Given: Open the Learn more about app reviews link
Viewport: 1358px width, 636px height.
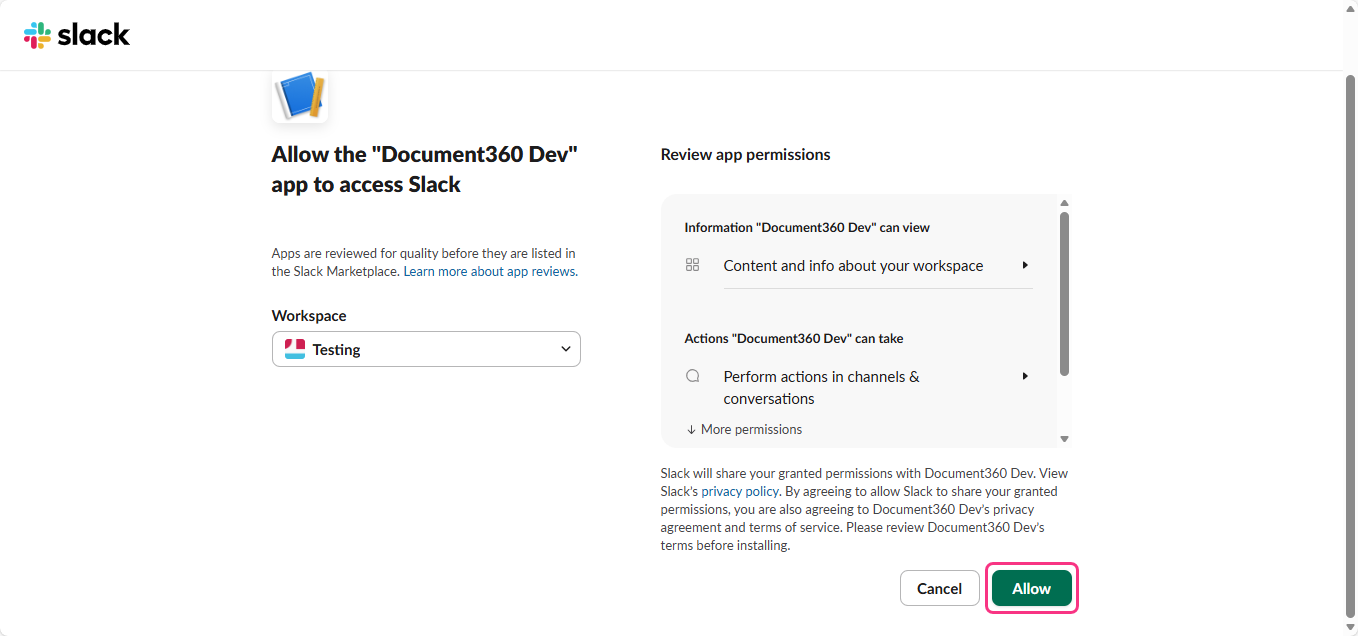Looking at the screenshot, I should coord(489,271).
